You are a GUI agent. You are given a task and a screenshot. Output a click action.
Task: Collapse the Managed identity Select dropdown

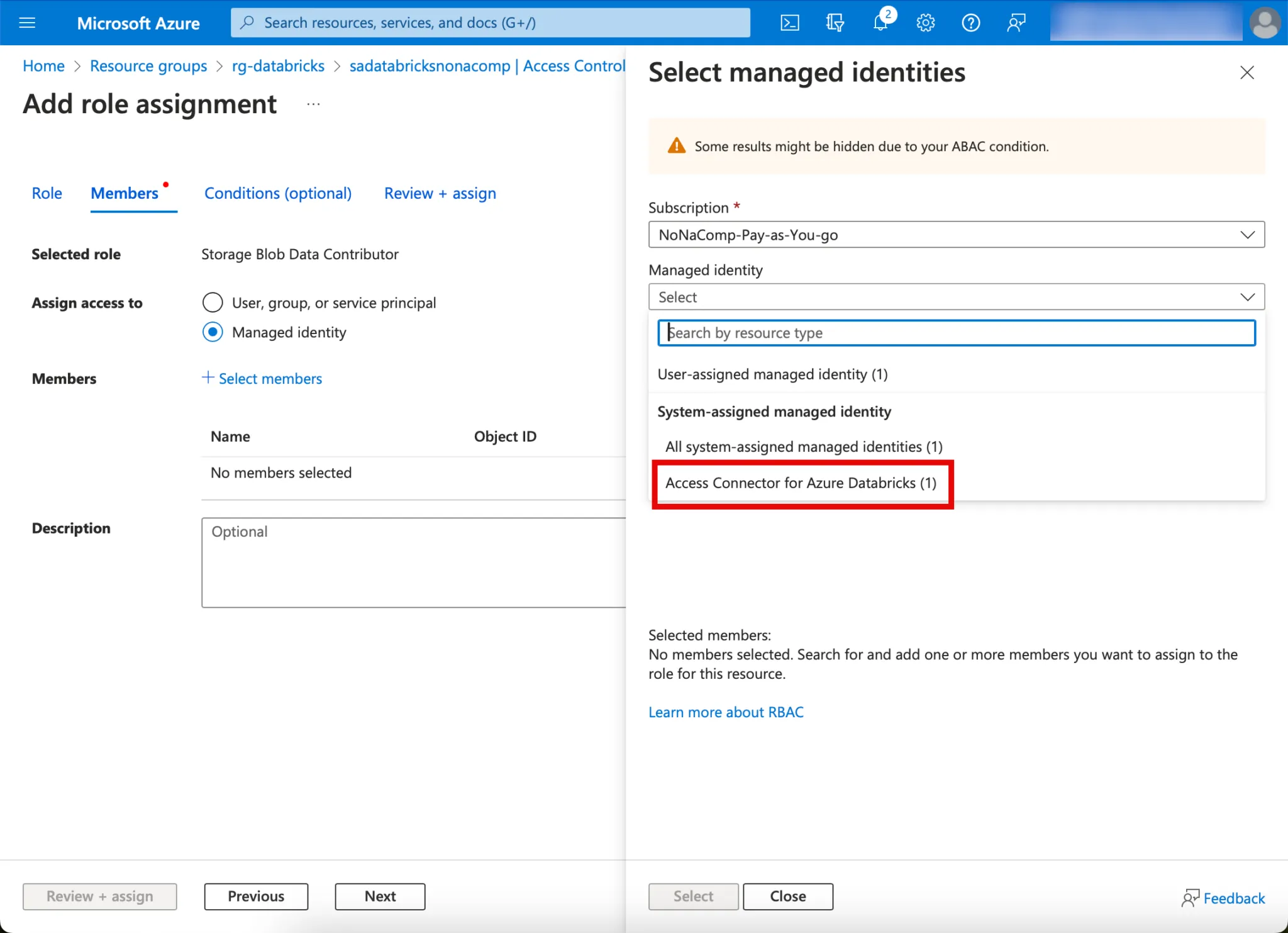click(956, 297)
